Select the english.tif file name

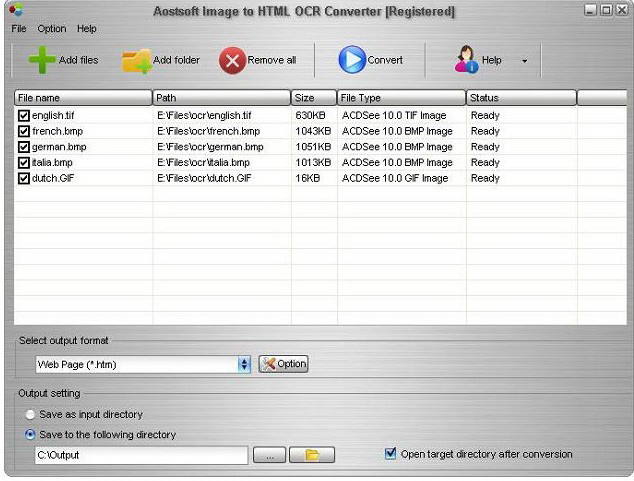click(x=53, y=116)
